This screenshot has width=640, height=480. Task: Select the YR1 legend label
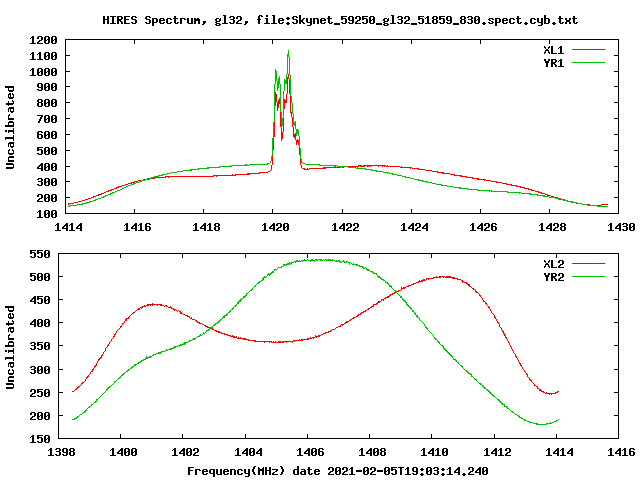[x=553, y=63]
